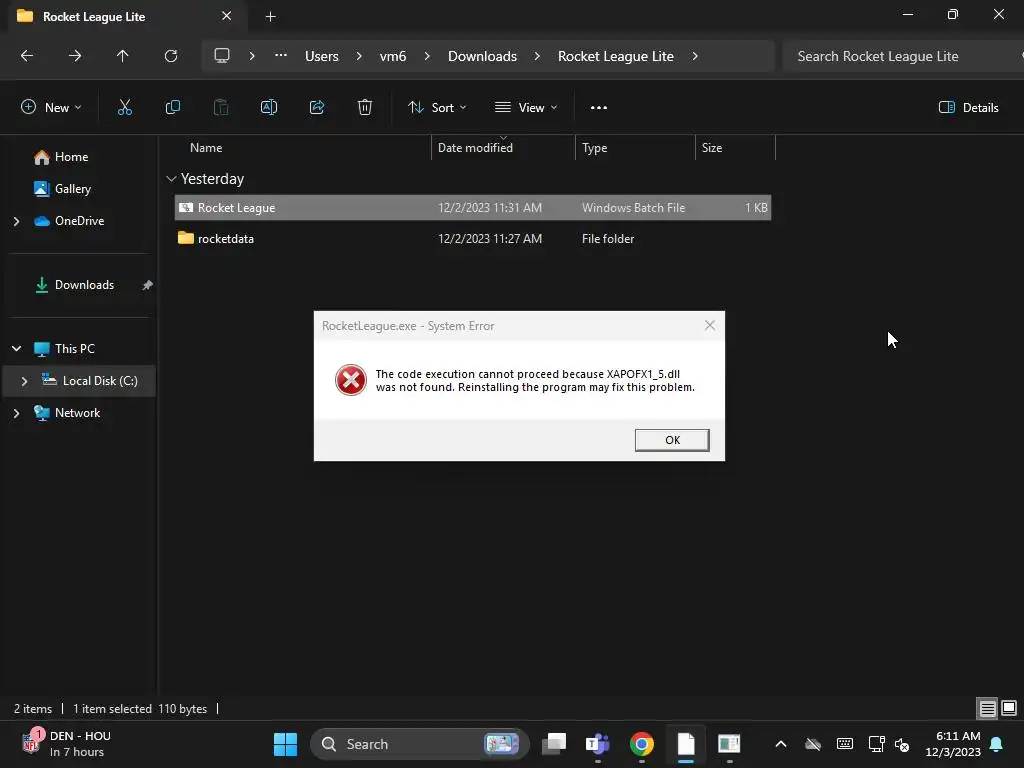Share the selected file
Image resolution: width=1024 pixels, height=768 pixels.
(x=317, y=107)
